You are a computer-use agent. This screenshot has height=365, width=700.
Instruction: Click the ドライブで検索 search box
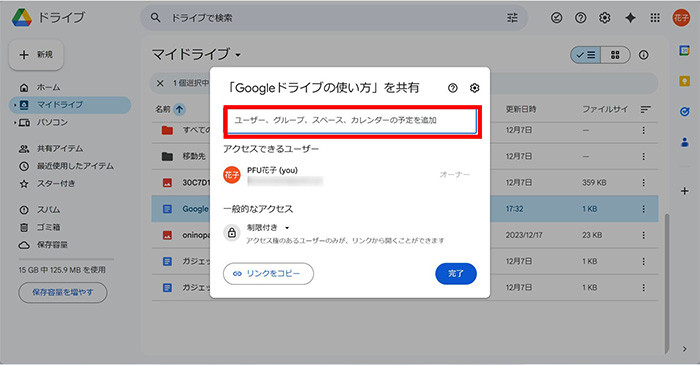coord(334,18)
